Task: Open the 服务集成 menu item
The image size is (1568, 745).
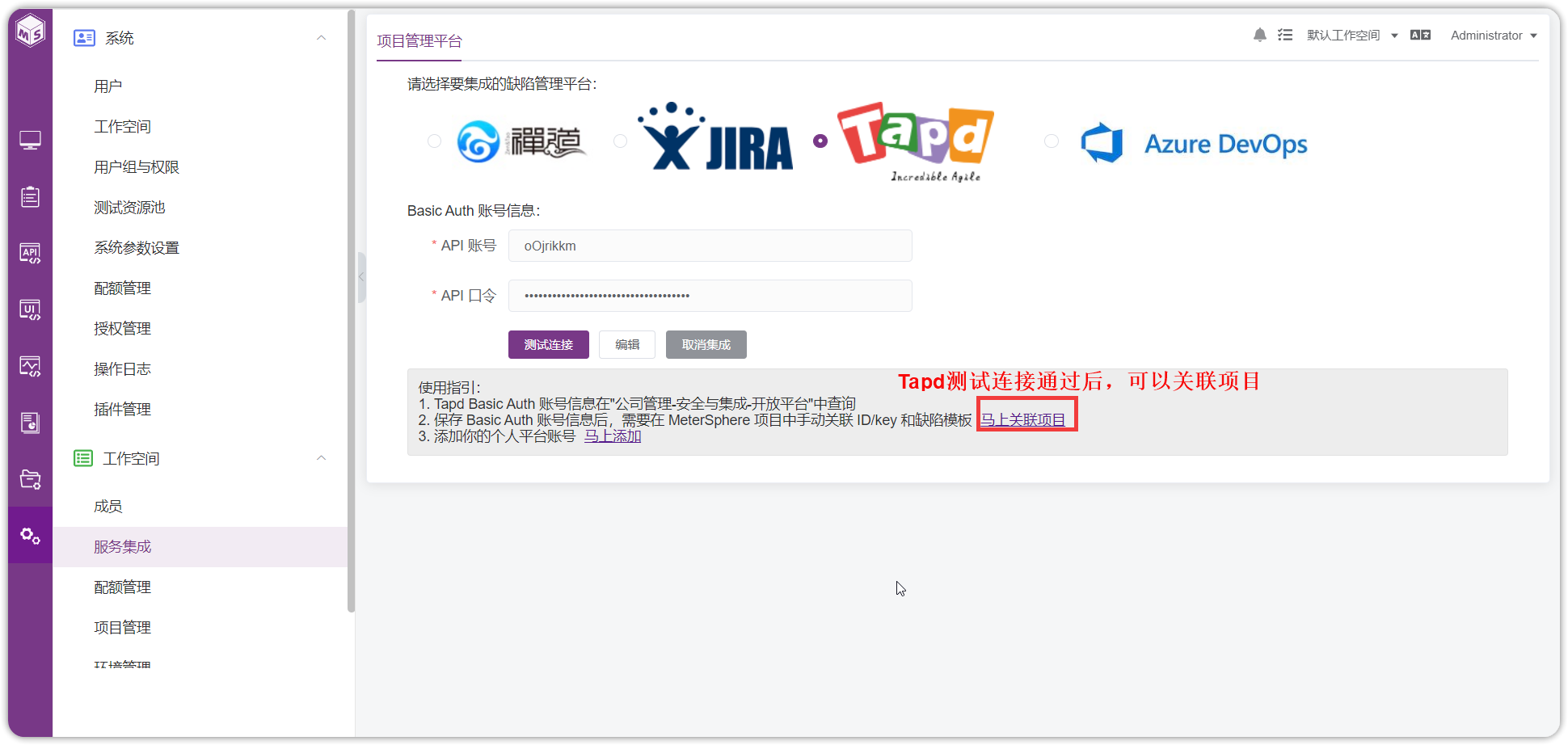Action: 200,547
